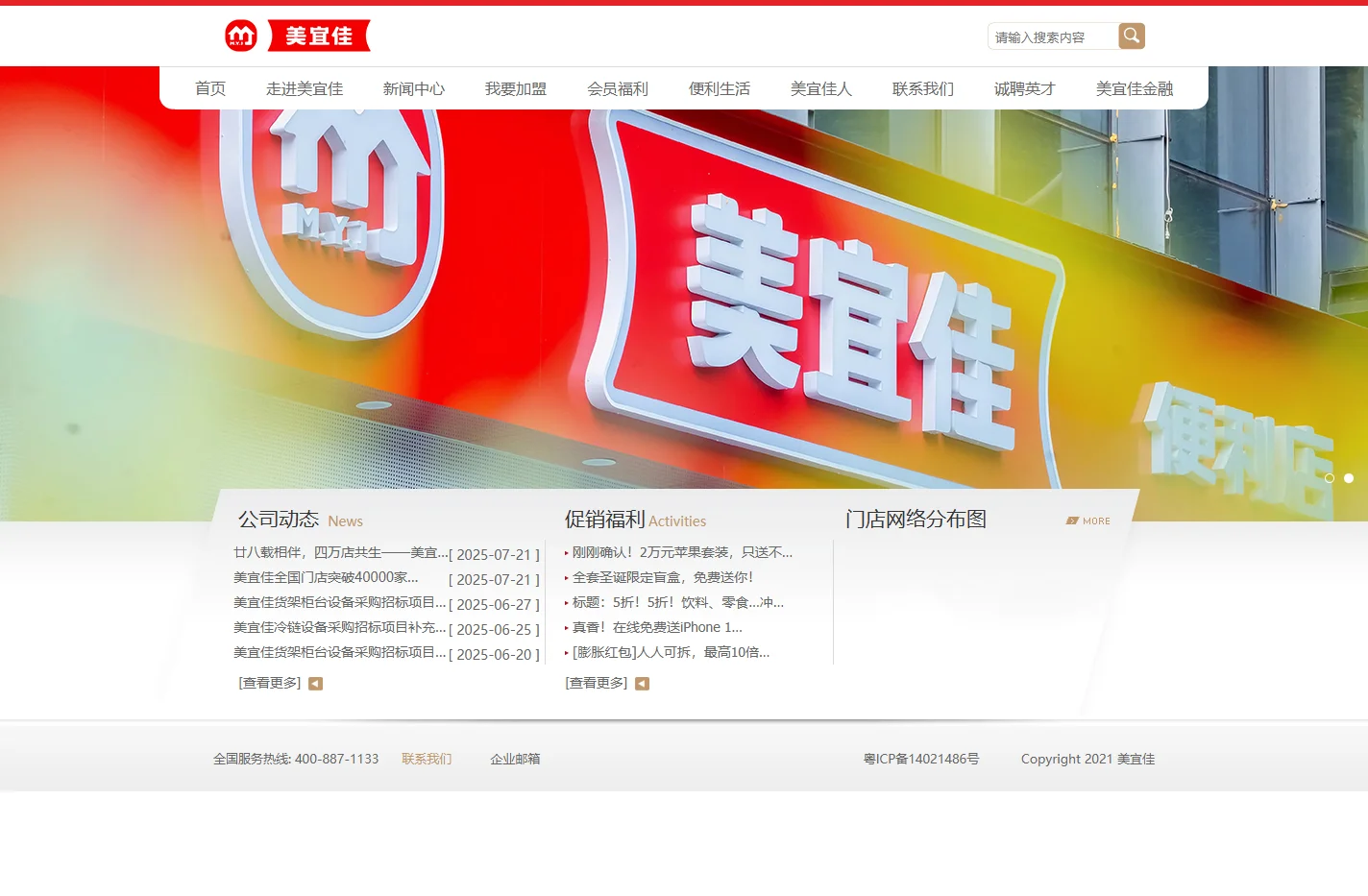Open the 联系我们 navigation menu item
Screen dimensions: 1368x896
pos(923,88)
